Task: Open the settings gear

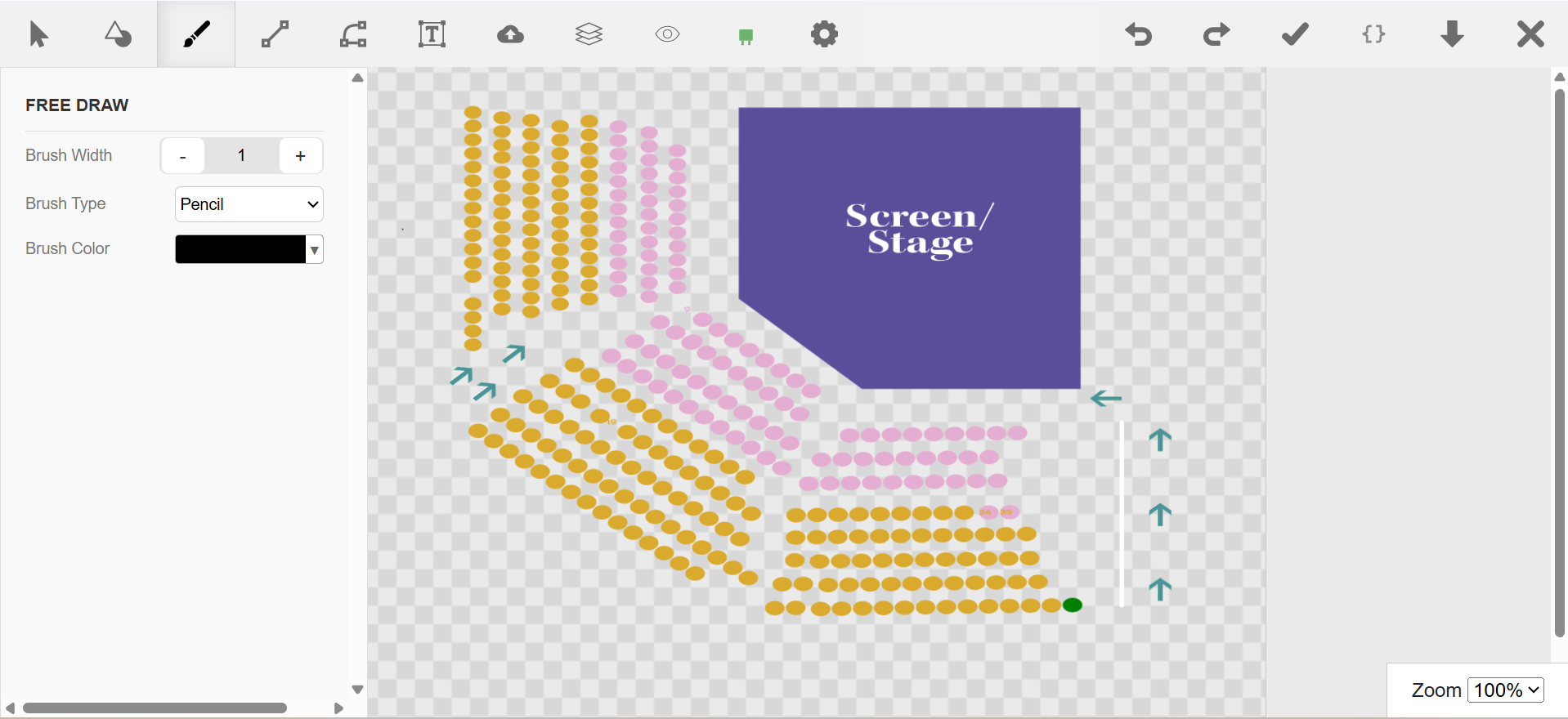Action: (824, 34)
